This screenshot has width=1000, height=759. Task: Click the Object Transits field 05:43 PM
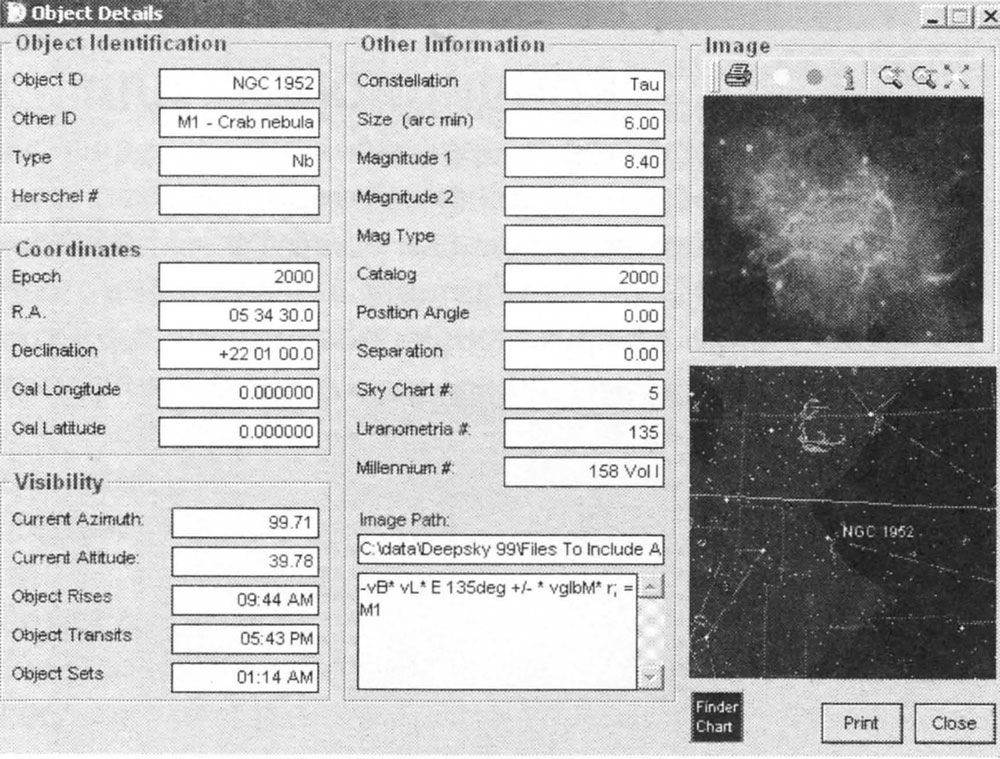tap(246, 639)
